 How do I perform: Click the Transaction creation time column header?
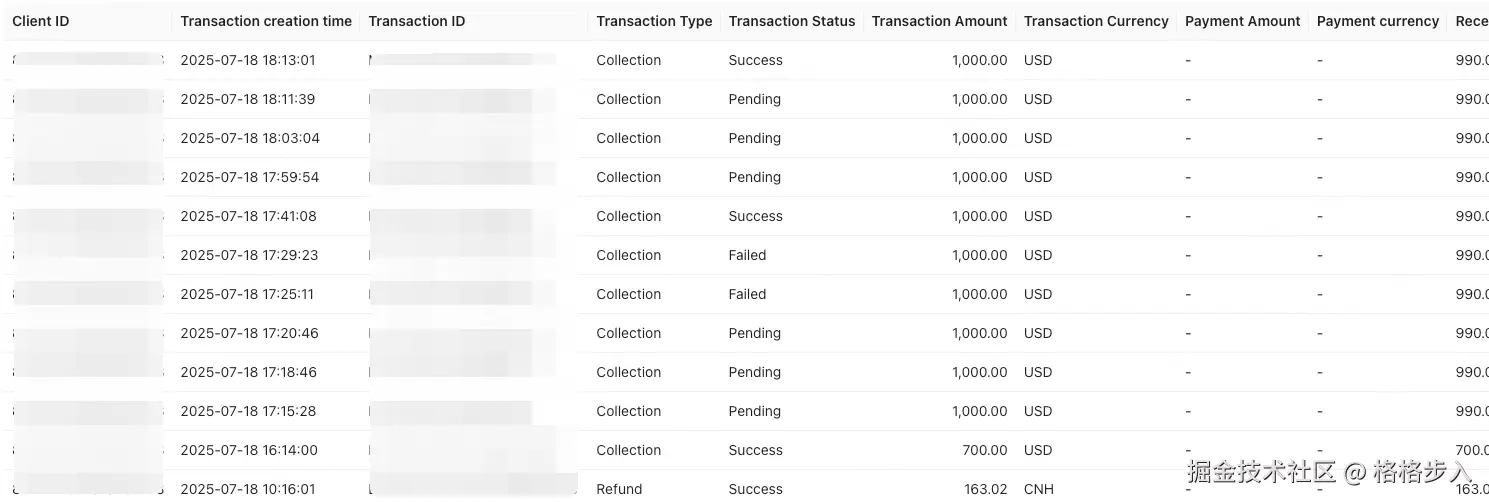coord(266,21)
